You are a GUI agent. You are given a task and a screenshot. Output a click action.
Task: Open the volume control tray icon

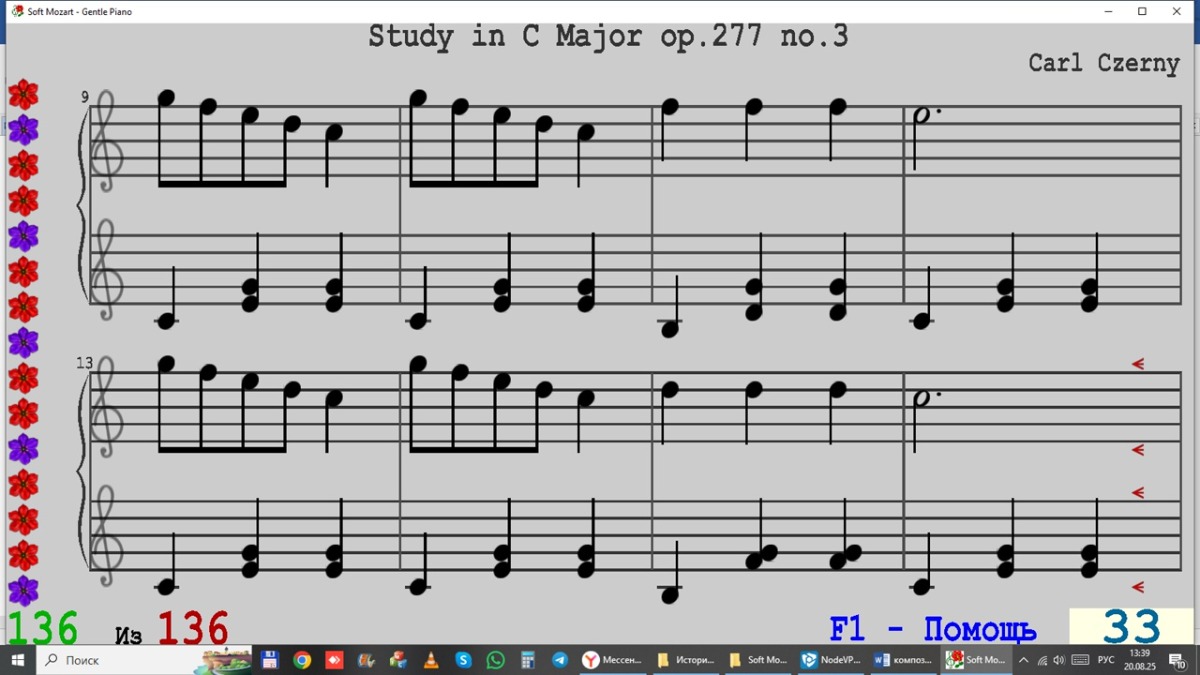[1059, 660]
